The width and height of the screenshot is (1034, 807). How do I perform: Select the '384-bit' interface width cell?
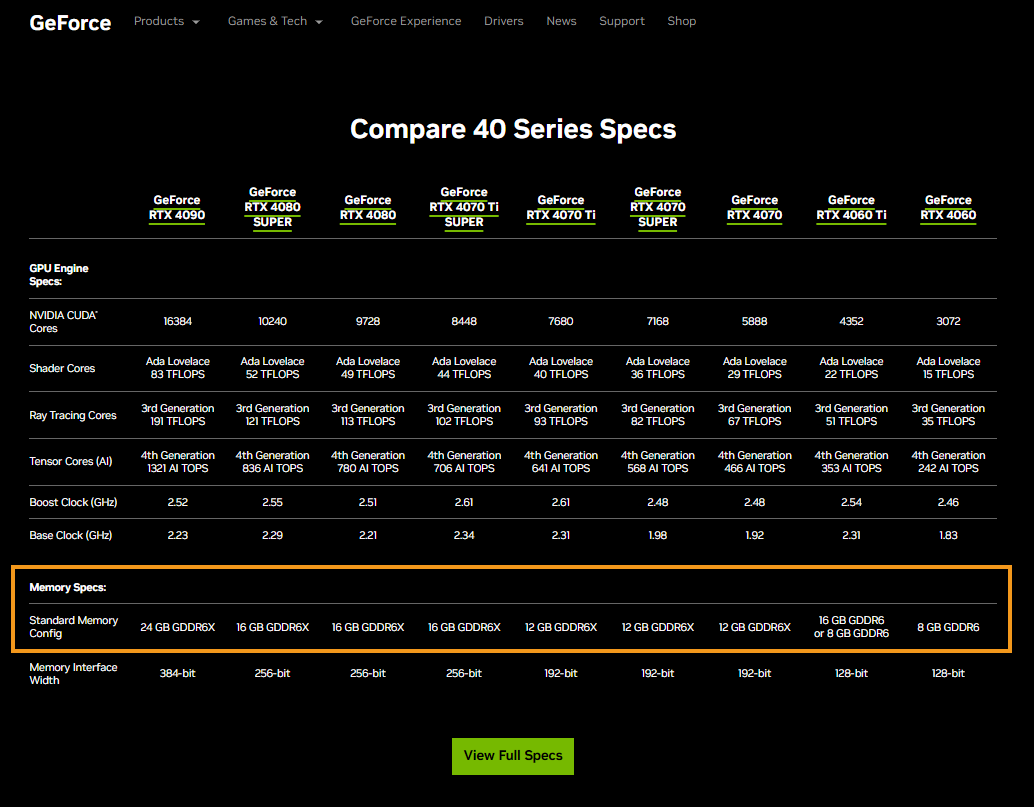click(x=177, y=673)
